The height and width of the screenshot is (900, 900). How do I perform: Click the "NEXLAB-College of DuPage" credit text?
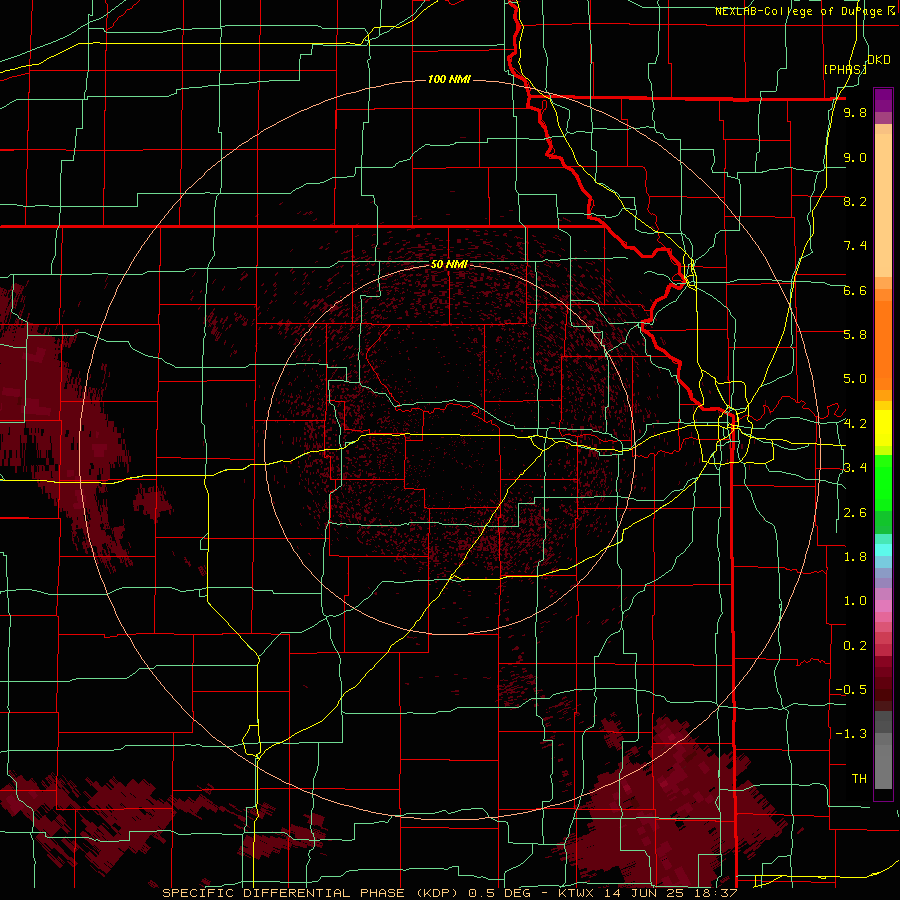point(800,11)
